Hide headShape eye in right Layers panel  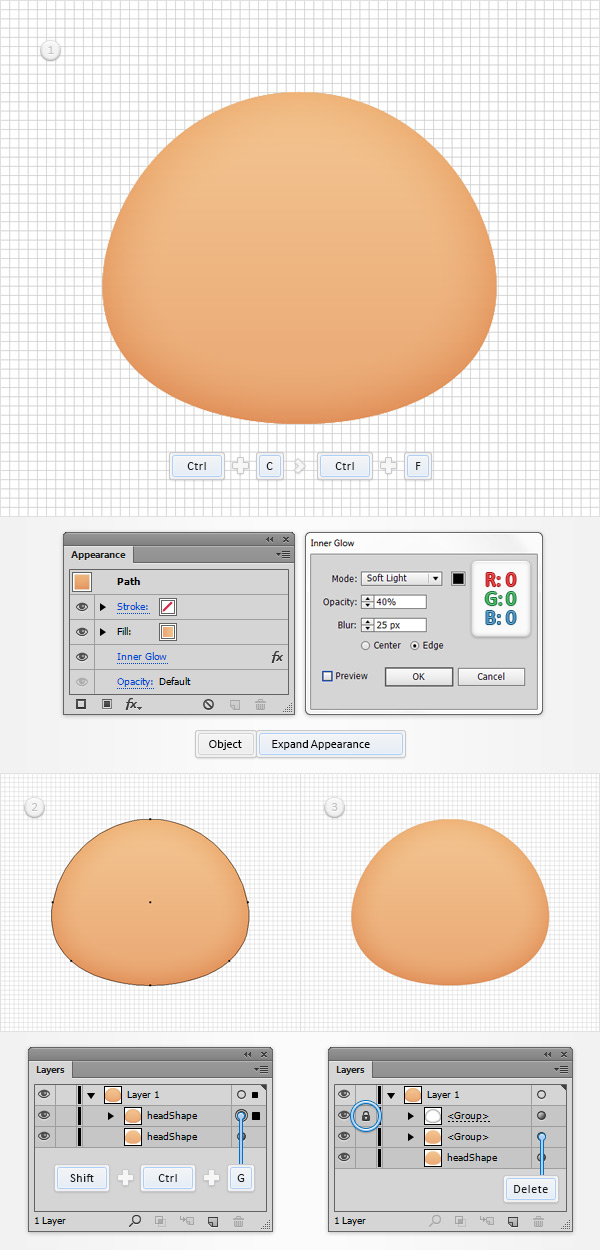pyautogui.click(x=344, y=1157)
